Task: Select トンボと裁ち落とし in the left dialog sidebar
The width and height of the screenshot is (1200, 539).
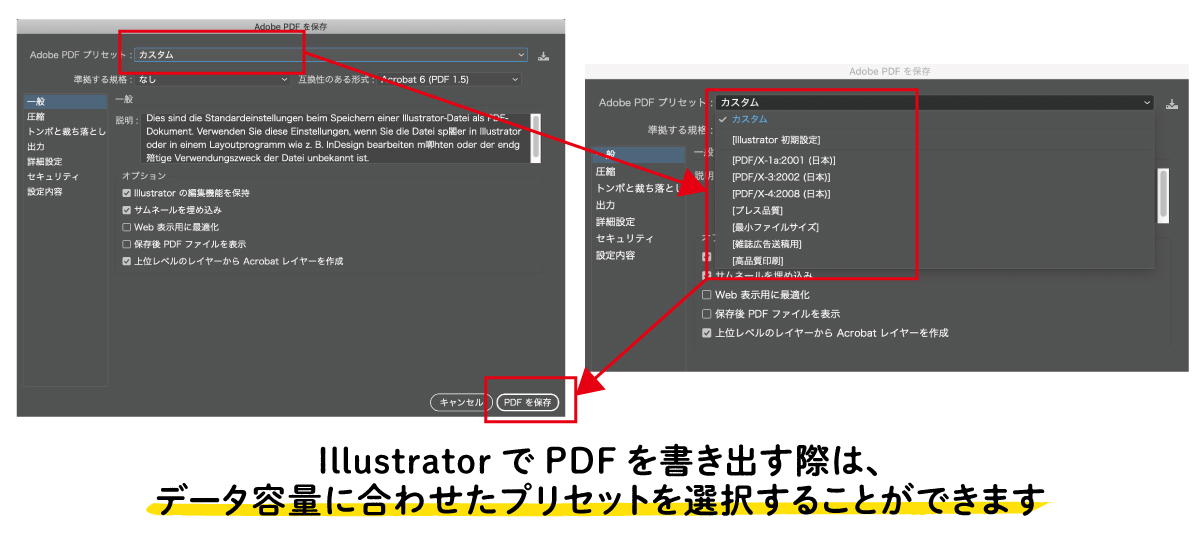Action: pyautogui.click(x=64, y=132)
